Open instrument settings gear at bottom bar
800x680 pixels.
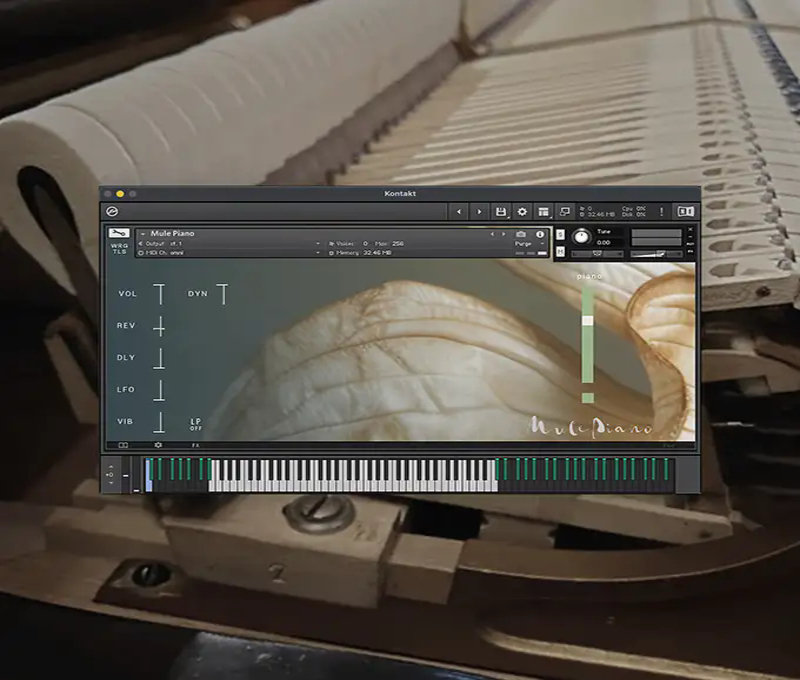pos(158,445)
